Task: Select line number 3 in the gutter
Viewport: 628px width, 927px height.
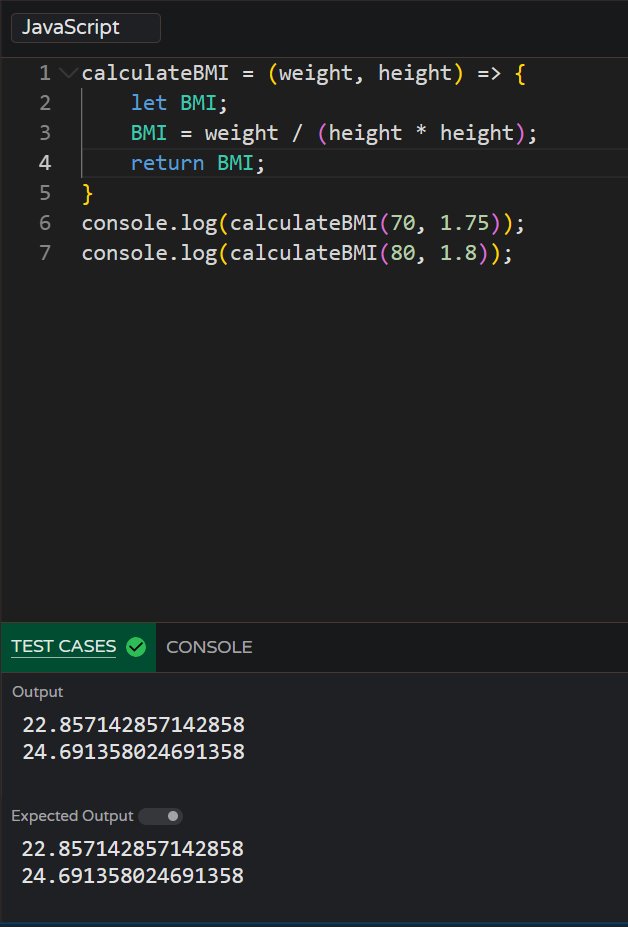Action: [45, 133]
